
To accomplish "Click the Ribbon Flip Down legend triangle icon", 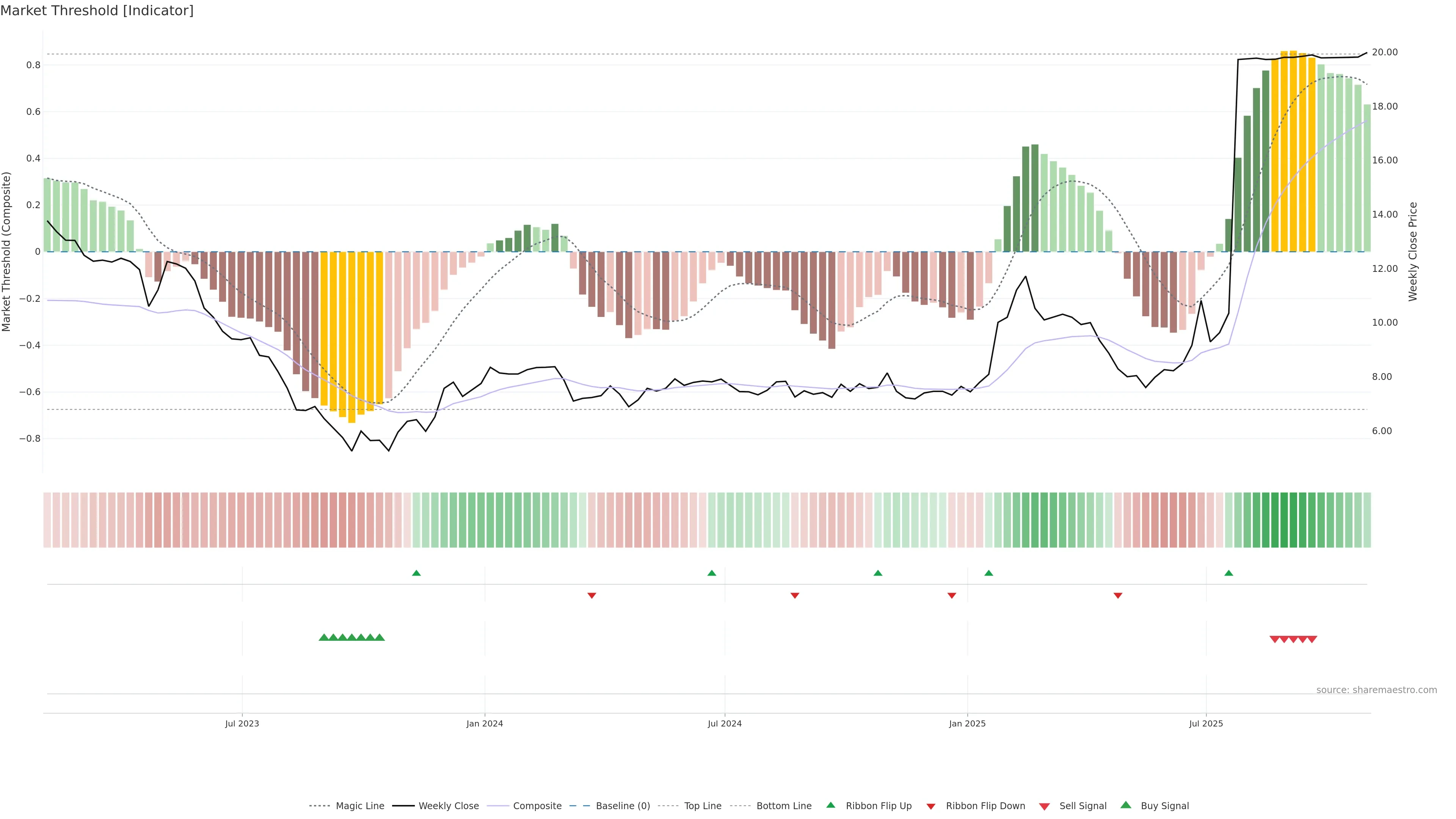I will click(x=931, y=806).
